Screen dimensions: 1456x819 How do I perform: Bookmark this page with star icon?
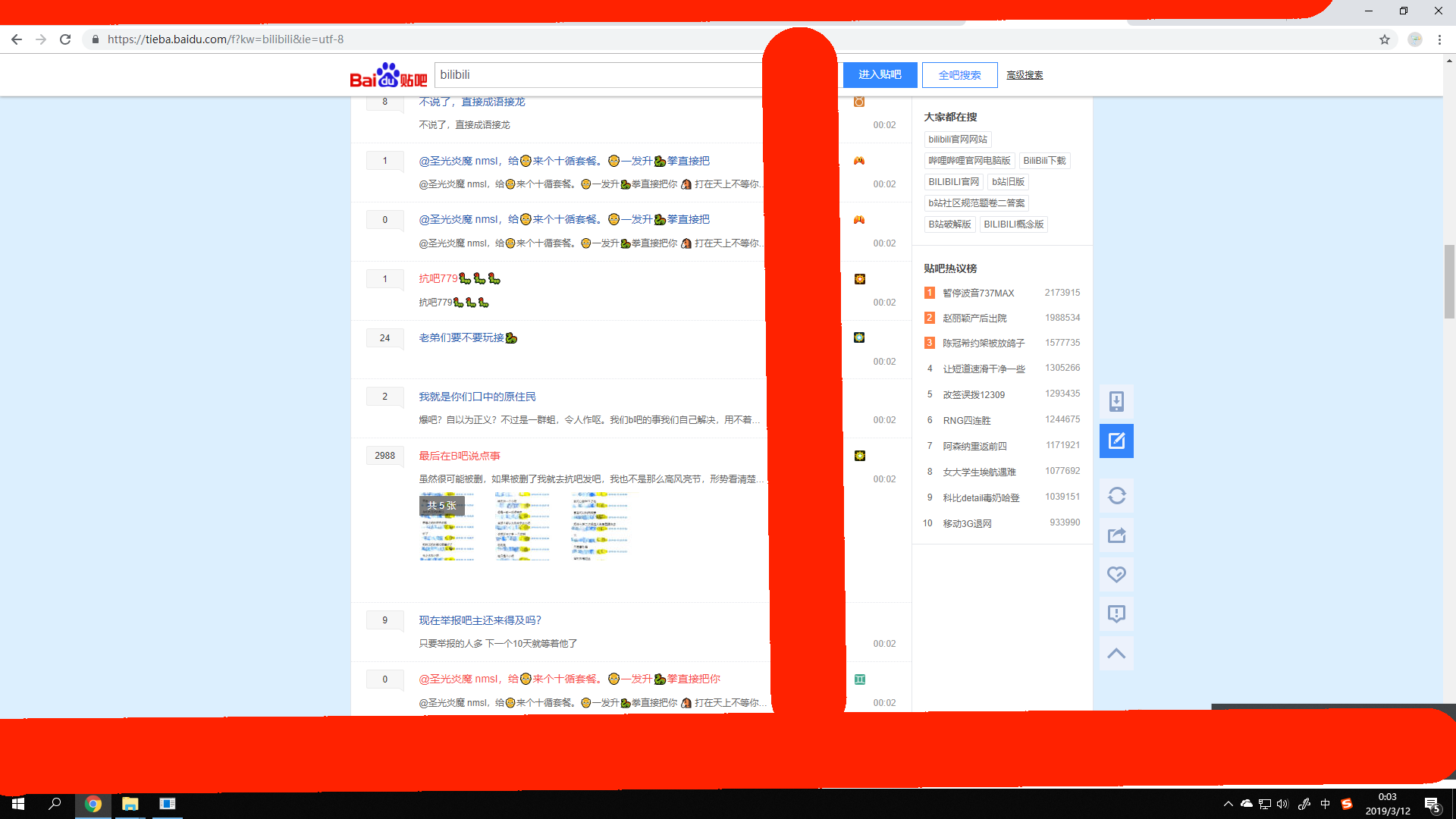[1385, 39]
